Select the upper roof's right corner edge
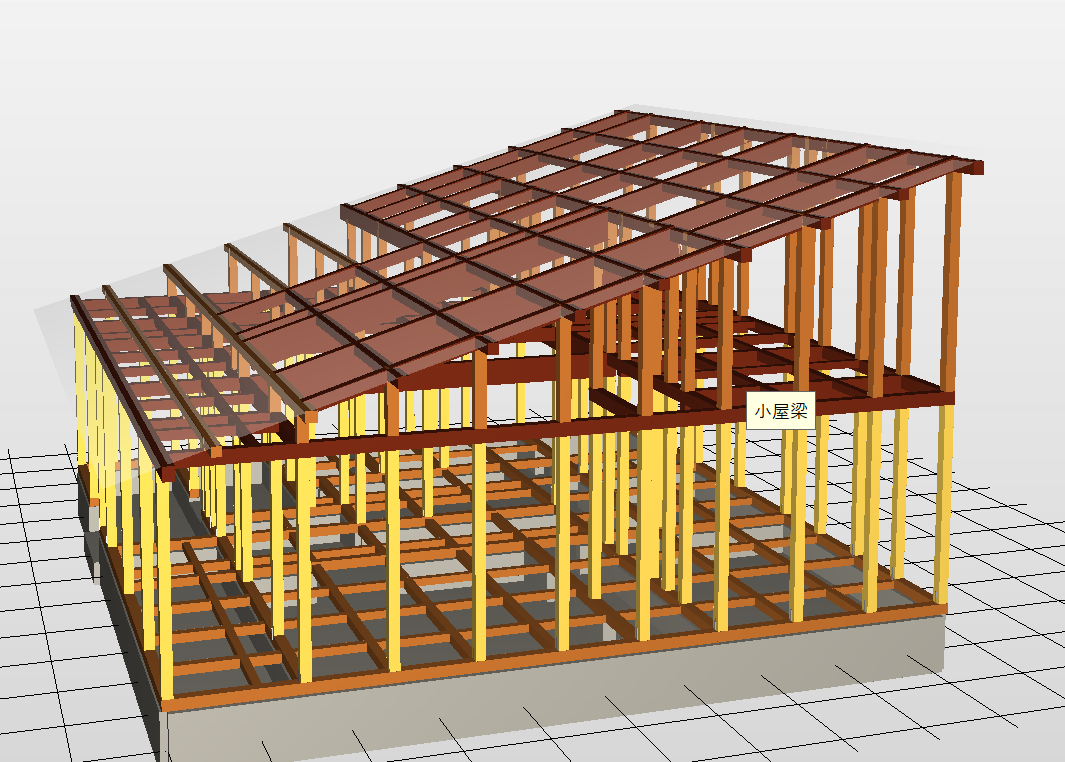1065x762 pixels. click(x=975, y=167)
